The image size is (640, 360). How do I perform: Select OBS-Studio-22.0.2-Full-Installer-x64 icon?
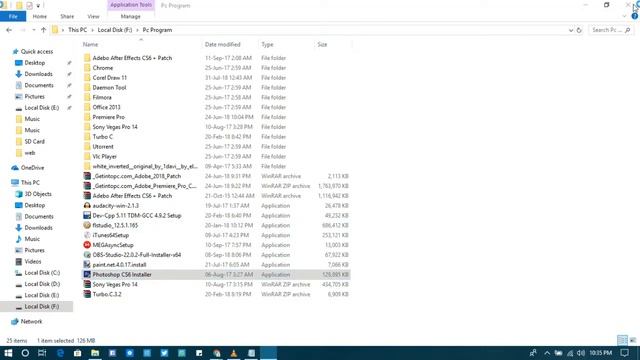point(87,255)
